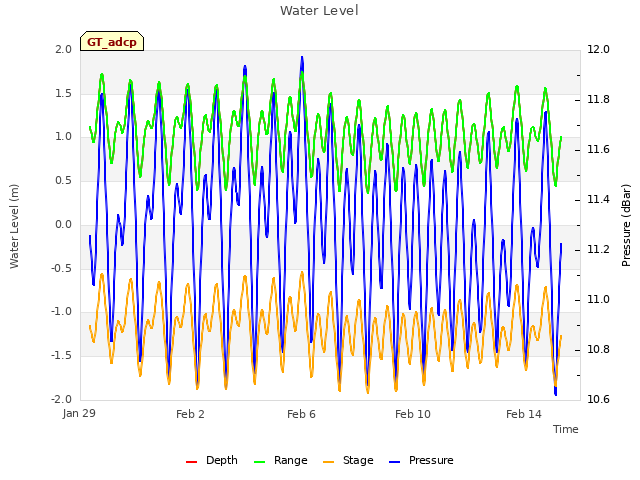This screenshot has width=640, height=480.
Task: Click the 11.2 pressure tick label
Action: pos(598,249)
